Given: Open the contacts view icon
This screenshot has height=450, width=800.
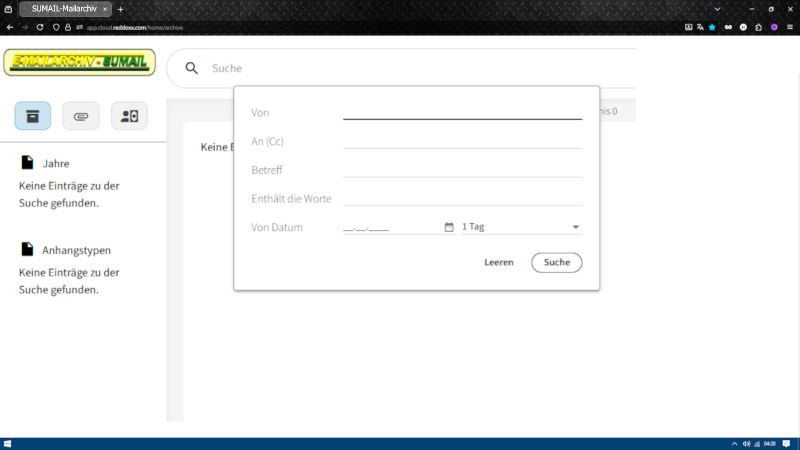Looking at the screenshot, I should pyautogui.click(x=129, y=116).
